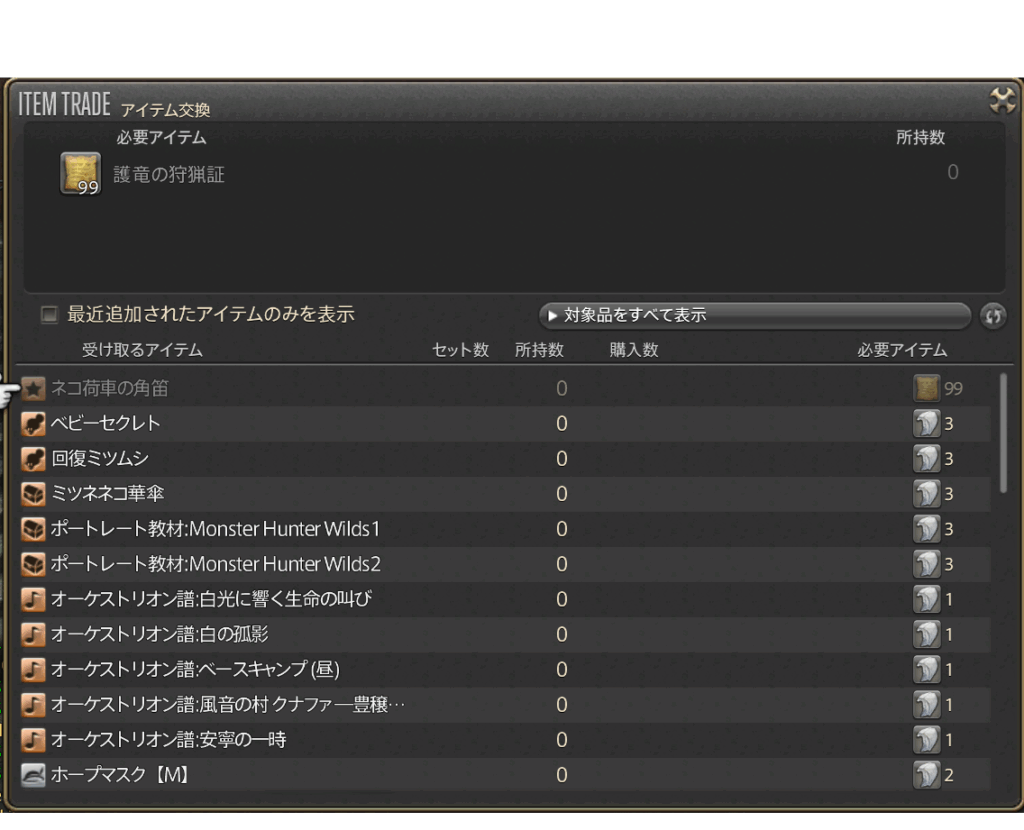Enable 最近追加されたアイテムのみを表示 checkbox
This screenshot has height=830, width=1024.
pos(49,315)
